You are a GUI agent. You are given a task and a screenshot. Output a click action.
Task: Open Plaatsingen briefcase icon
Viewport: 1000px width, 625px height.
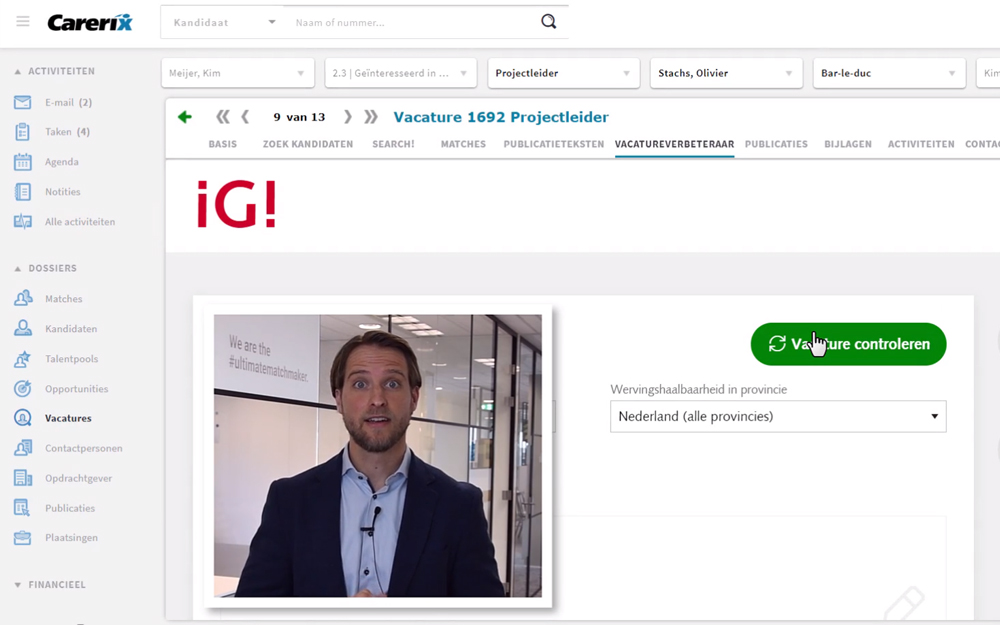(22, 538)
